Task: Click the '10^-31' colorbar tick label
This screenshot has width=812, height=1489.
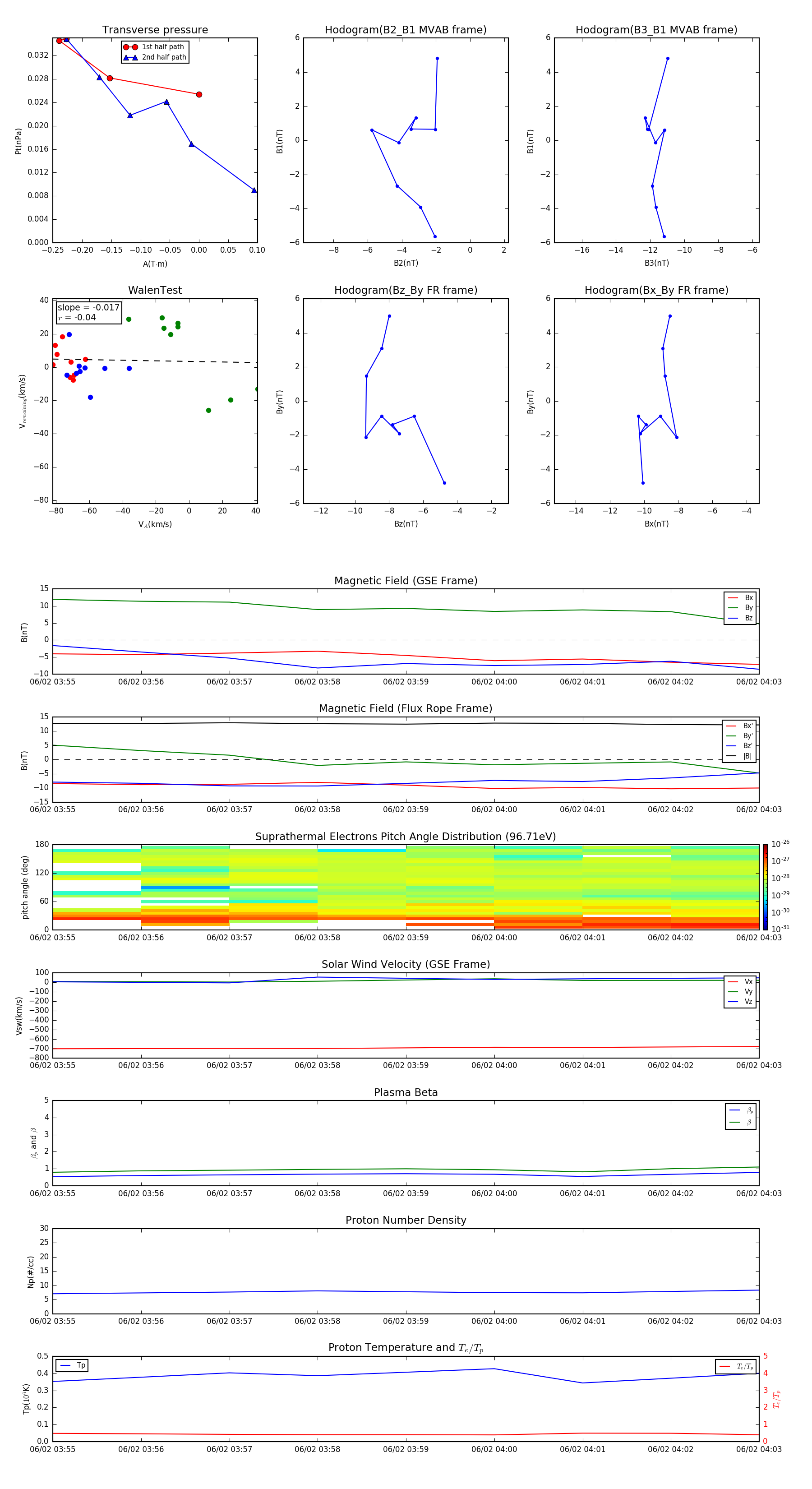Action: pyautogui.click(x=780, y=929)
